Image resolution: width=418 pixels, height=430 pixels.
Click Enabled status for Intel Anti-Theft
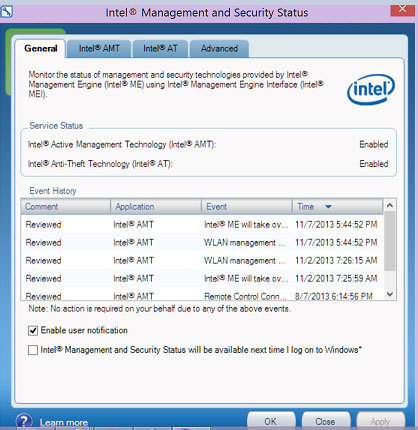(x=374, y=164)
